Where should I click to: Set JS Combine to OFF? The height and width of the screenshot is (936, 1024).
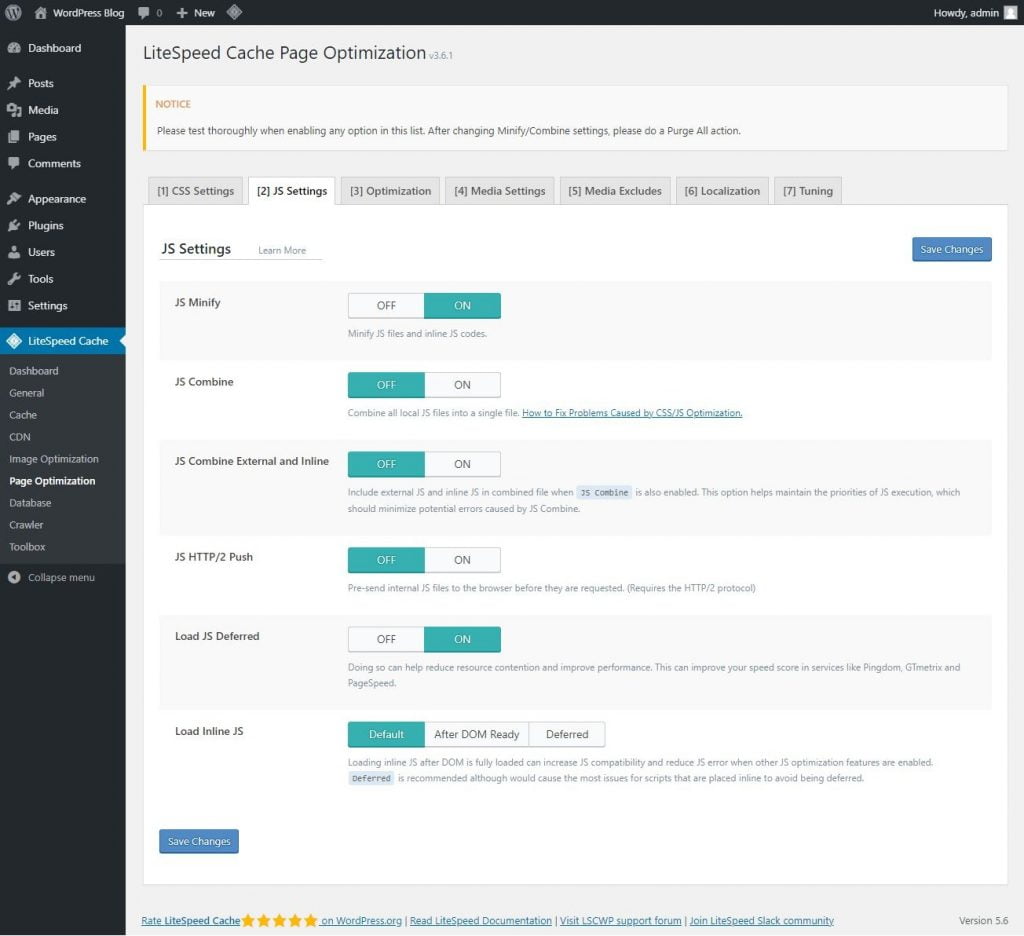(x=386, y=385)
